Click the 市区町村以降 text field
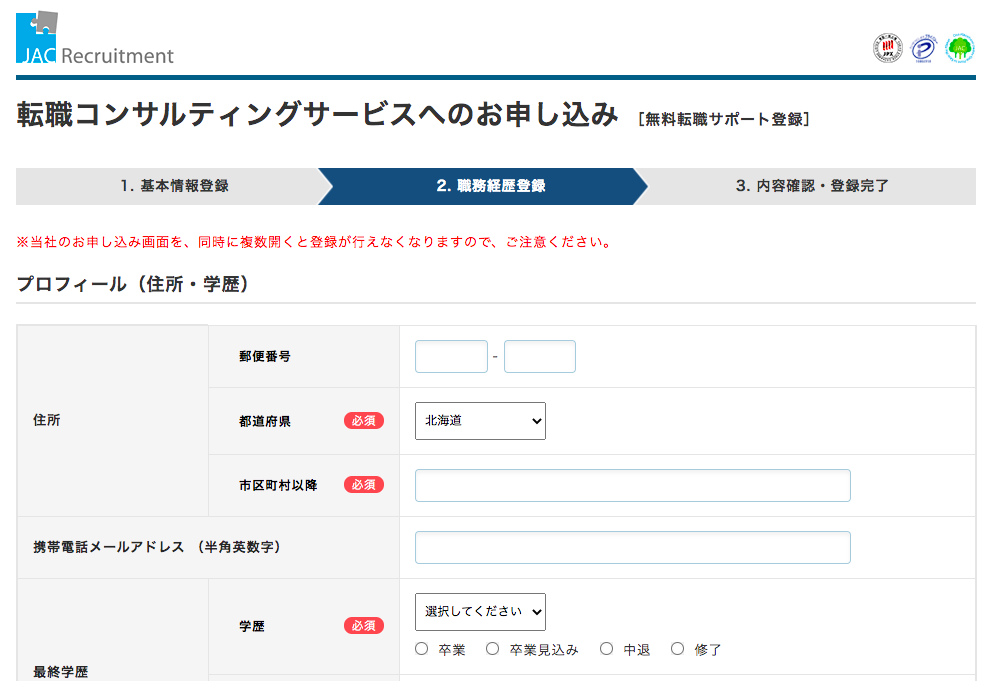Image resolution: width=997 pixels, height=681 pixels. pyautogui.click(x=633, y=485)
